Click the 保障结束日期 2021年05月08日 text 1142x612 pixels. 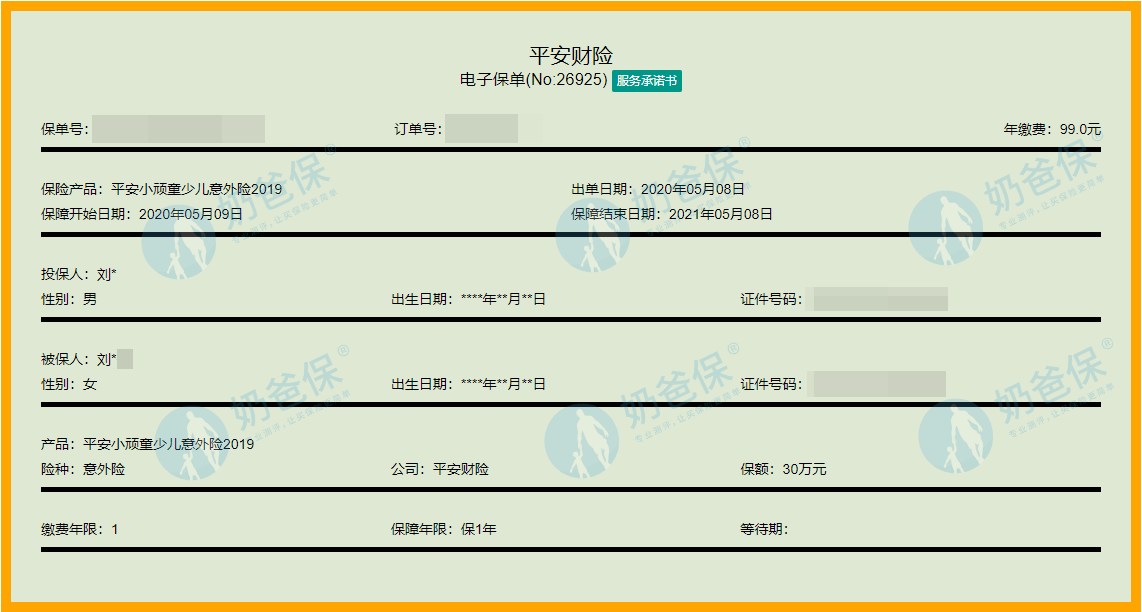[x=672, y=214]
